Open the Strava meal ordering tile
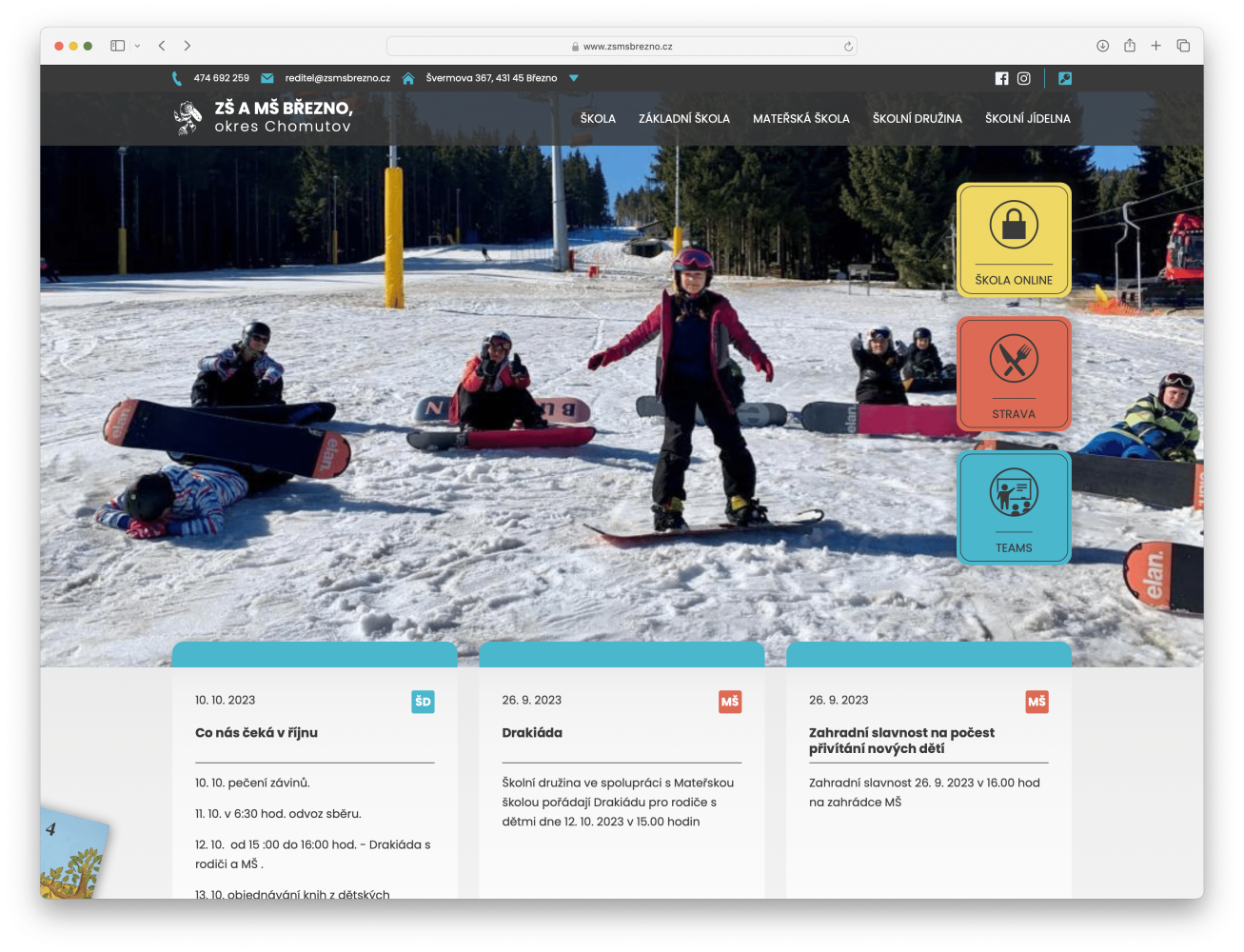Screen dimensions: 1244x952 click(x=1014, y=374)
